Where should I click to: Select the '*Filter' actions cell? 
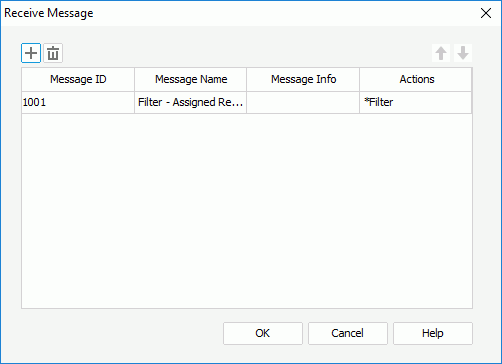coord(416,102)
